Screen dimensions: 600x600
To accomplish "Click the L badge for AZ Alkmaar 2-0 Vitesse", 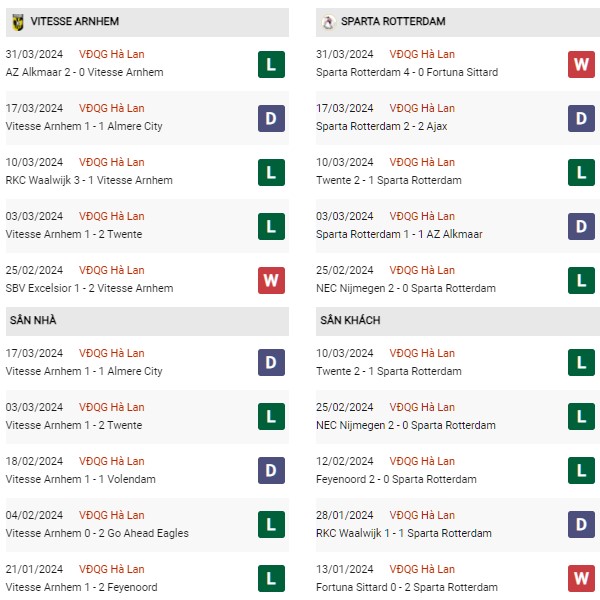I will 271,64.
